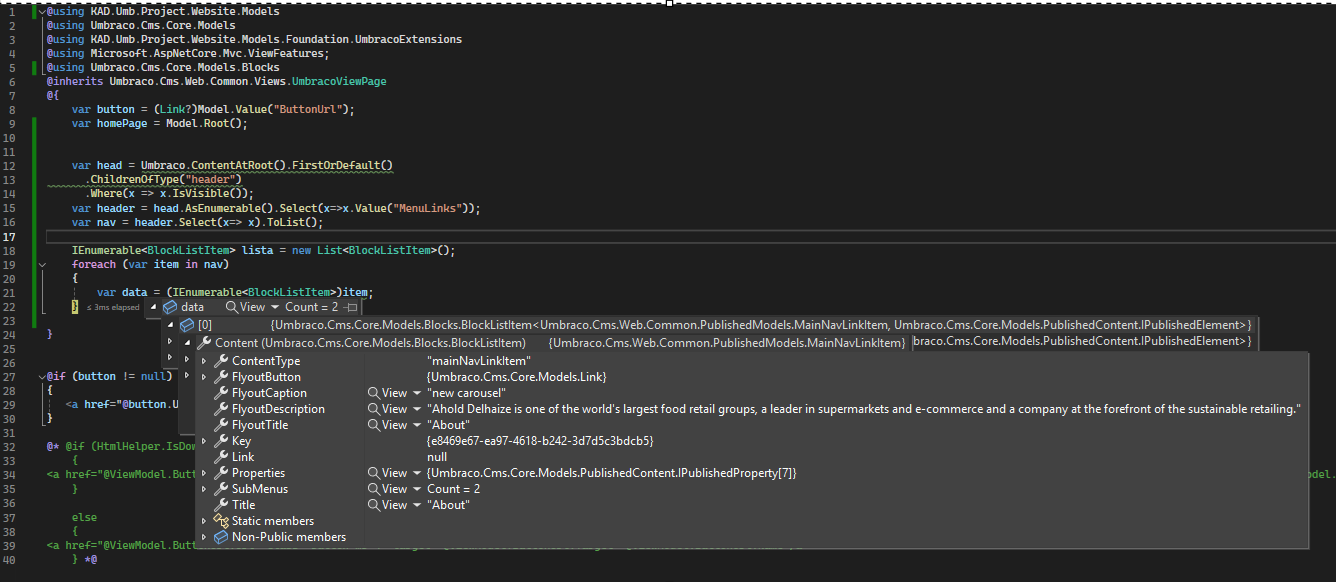This screenshot has width=1336, height=582.
Task: Expand Static members node
Action: tap(204, 521)
